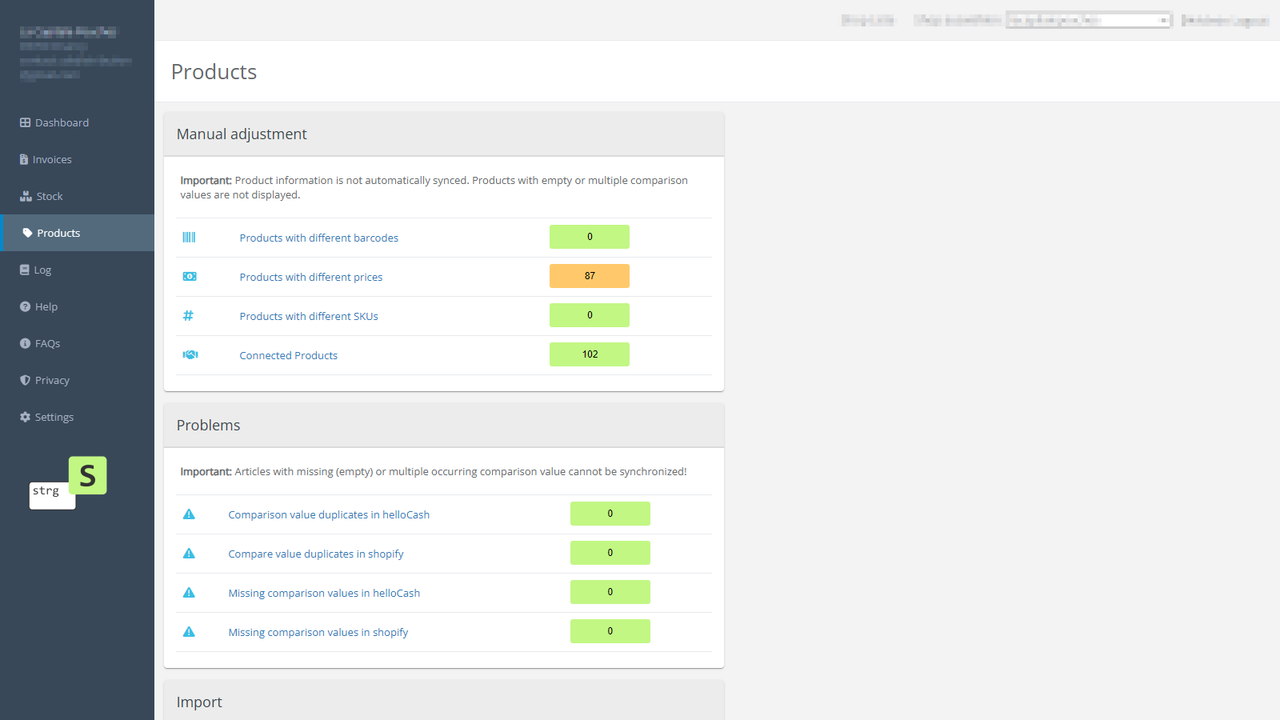
Task: Click warning icon for missing shopify comparison values
Action: (188, 631)
